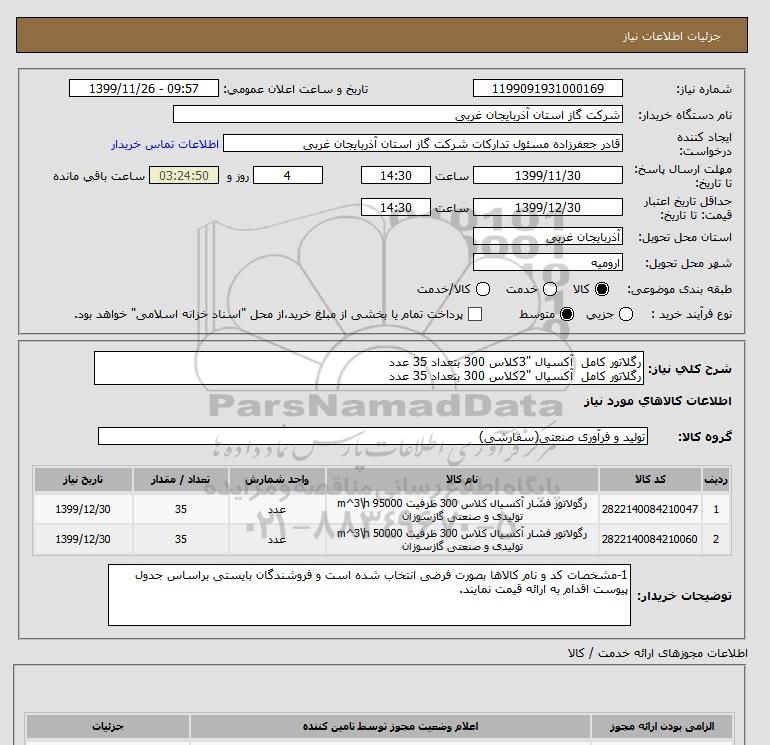
Task: Click the need number field 1199091931000169
Action: [548, 88]
